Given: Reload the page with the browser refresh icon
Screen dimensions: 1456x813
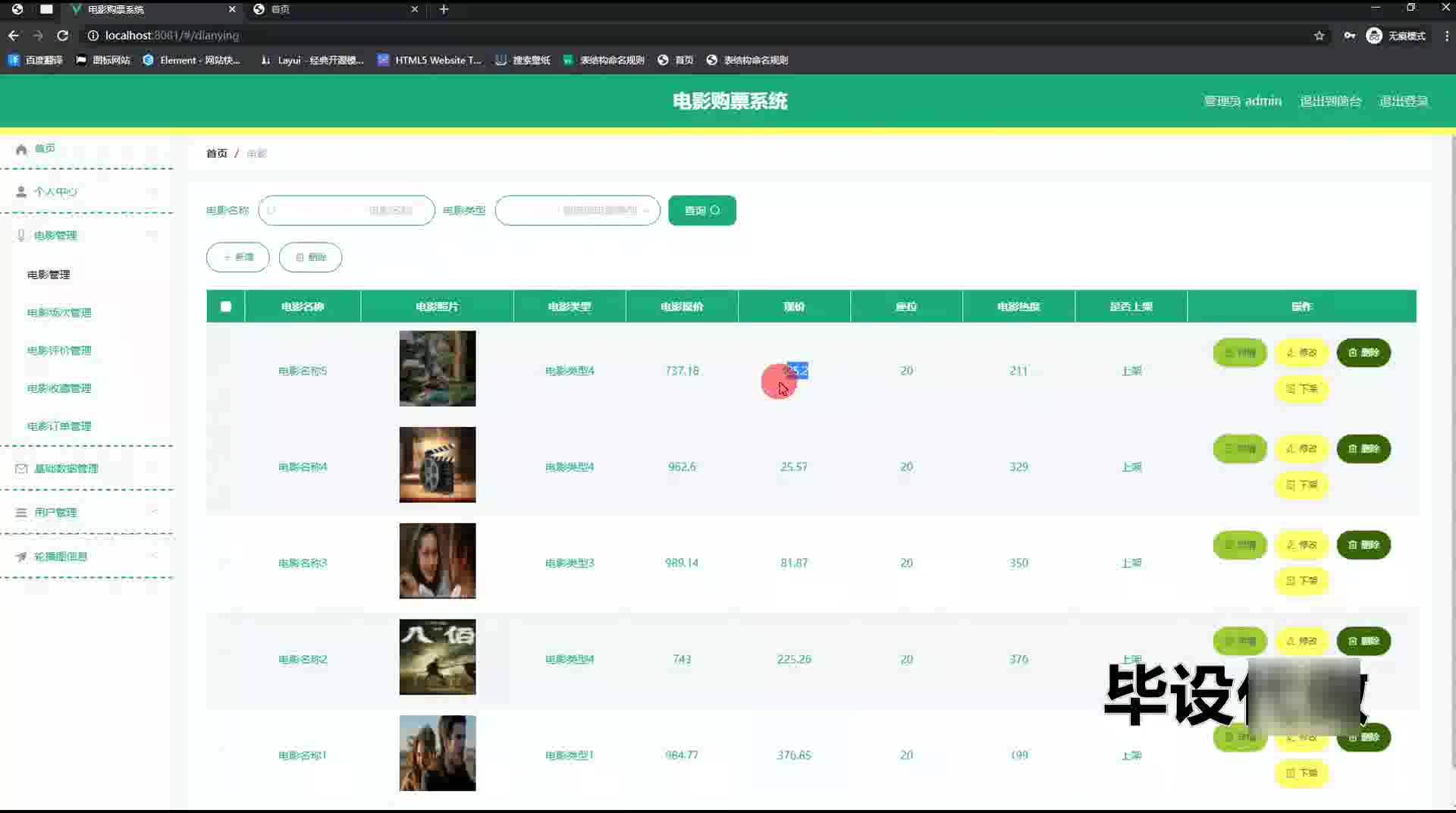Looking at the screenshot, I should click(x=63, y=36).
